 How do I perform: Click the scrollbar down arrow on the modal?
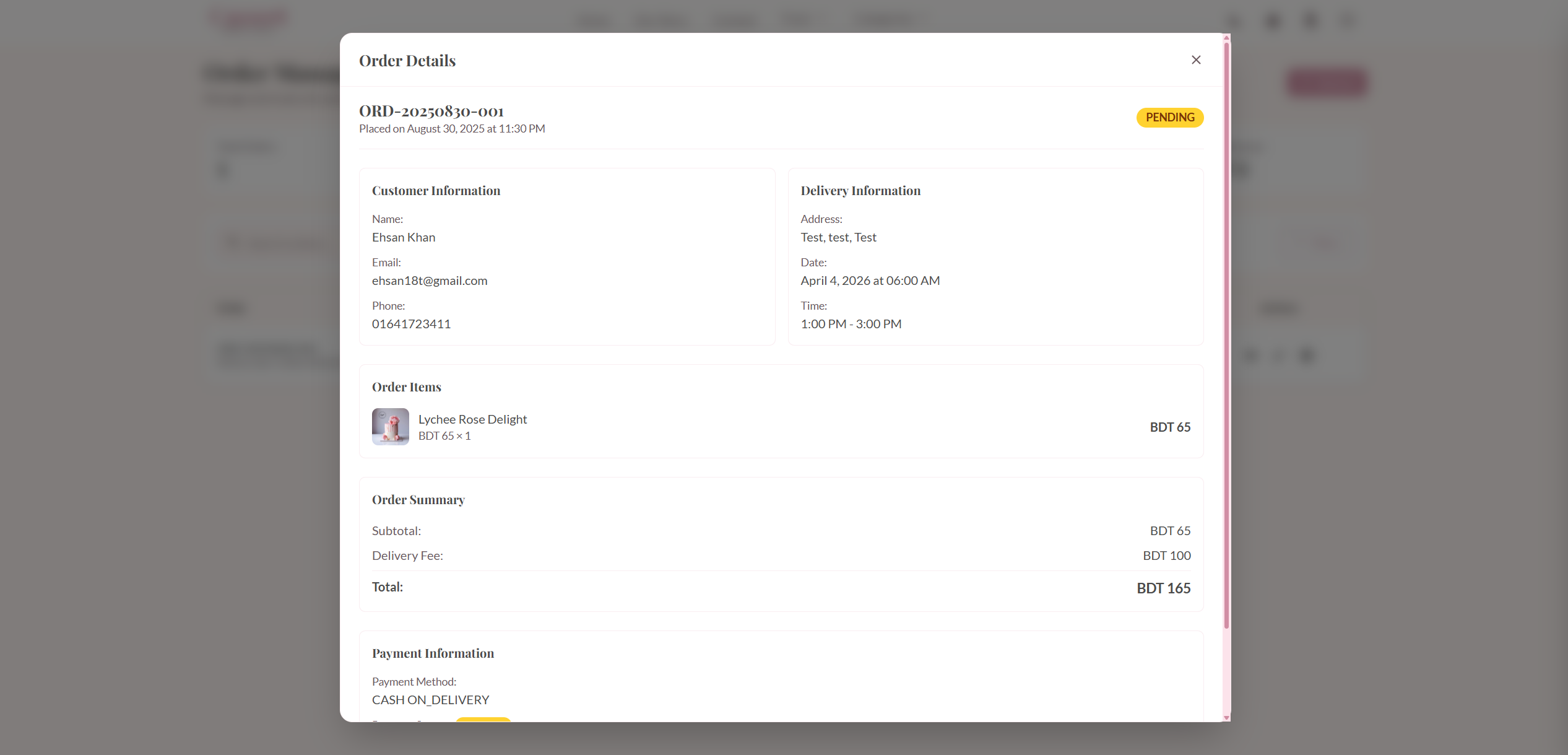click(1226, 717)
